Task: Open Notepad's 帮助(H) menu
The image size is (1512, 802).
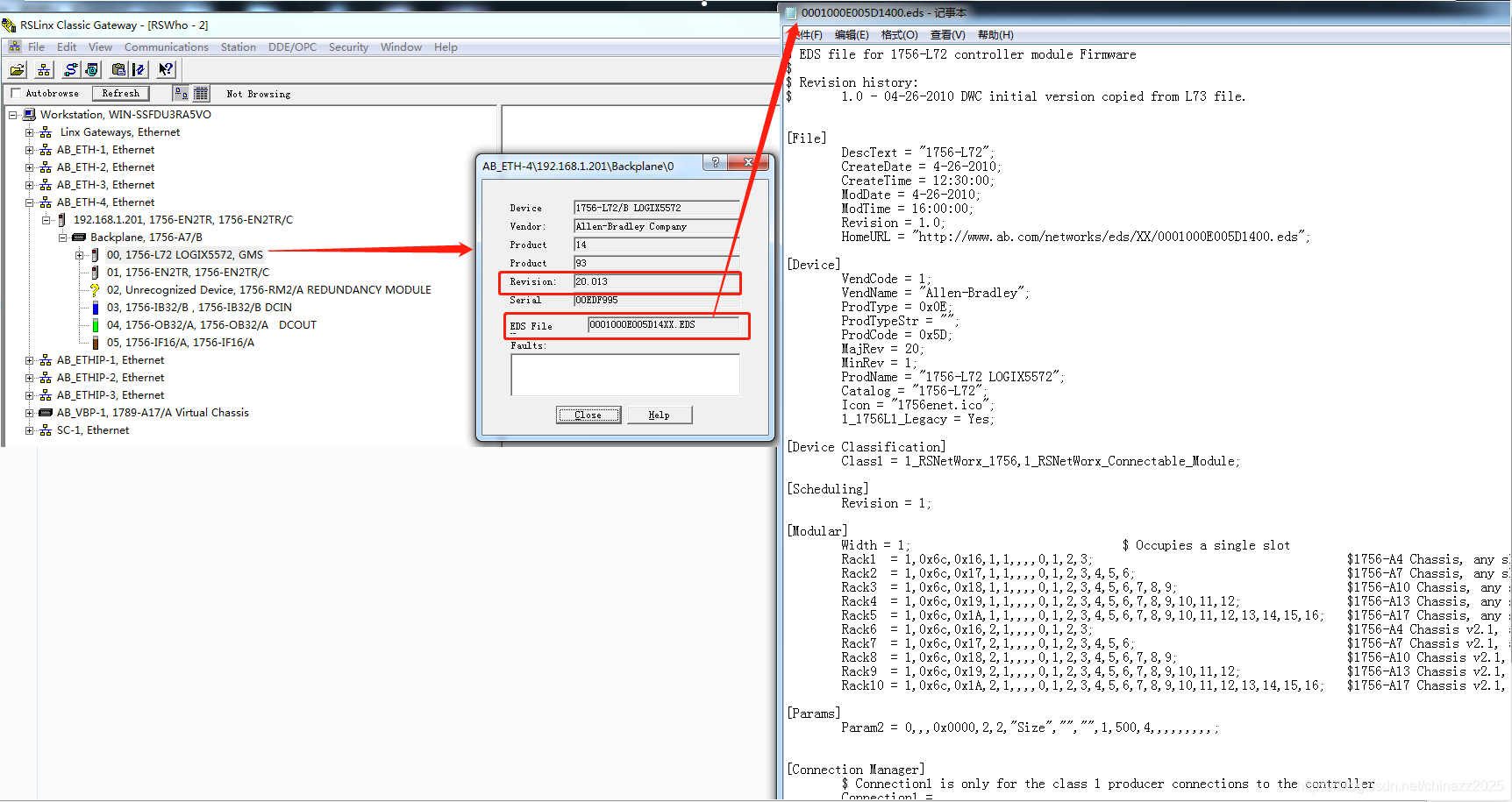Action: pyautogui.click(x=995, y=35)
